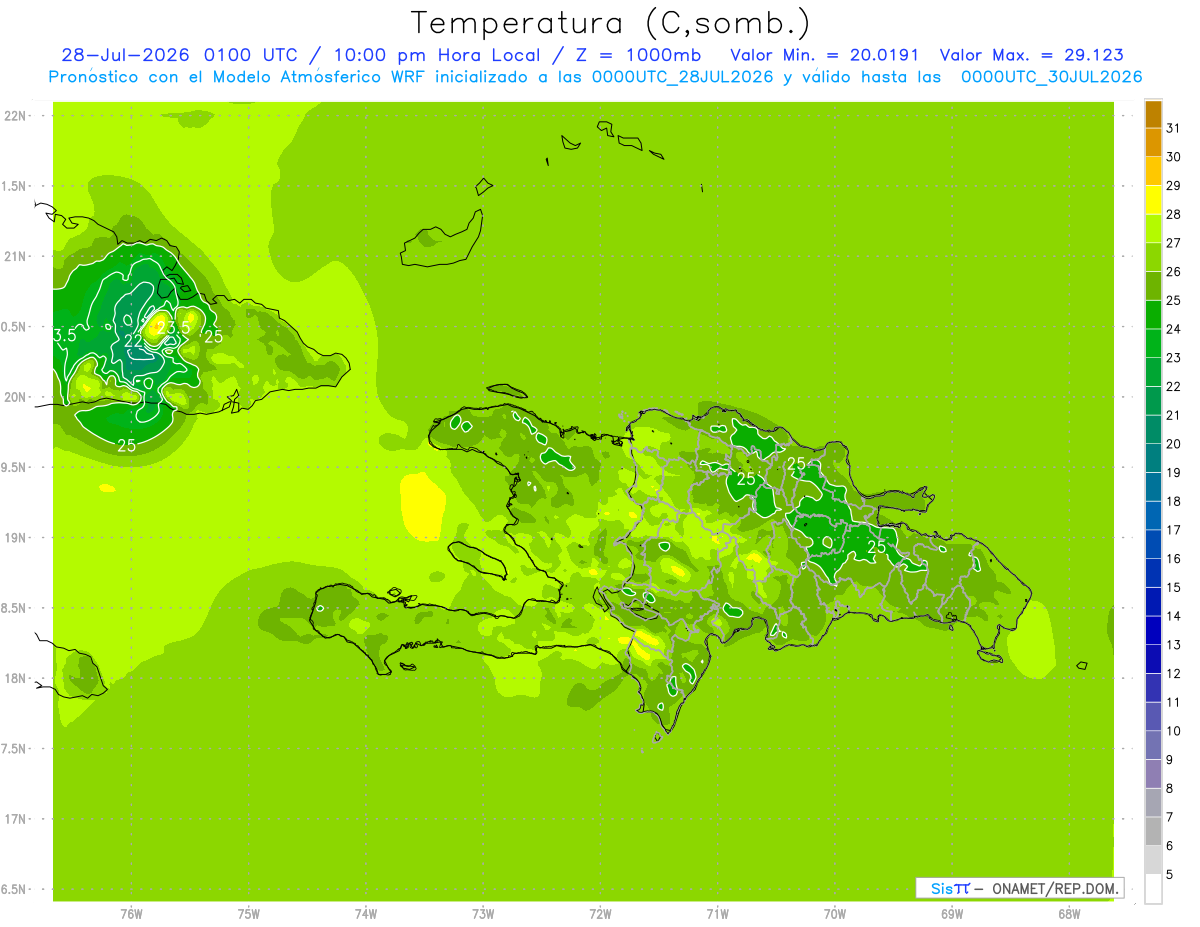Select the 9 degree purple legend swatch
This screenshot has width=1200, height=927.
(1153, 745)
